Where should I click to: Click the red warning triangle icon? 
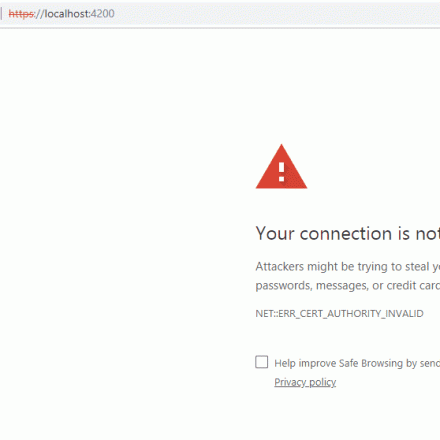point(281,167)
